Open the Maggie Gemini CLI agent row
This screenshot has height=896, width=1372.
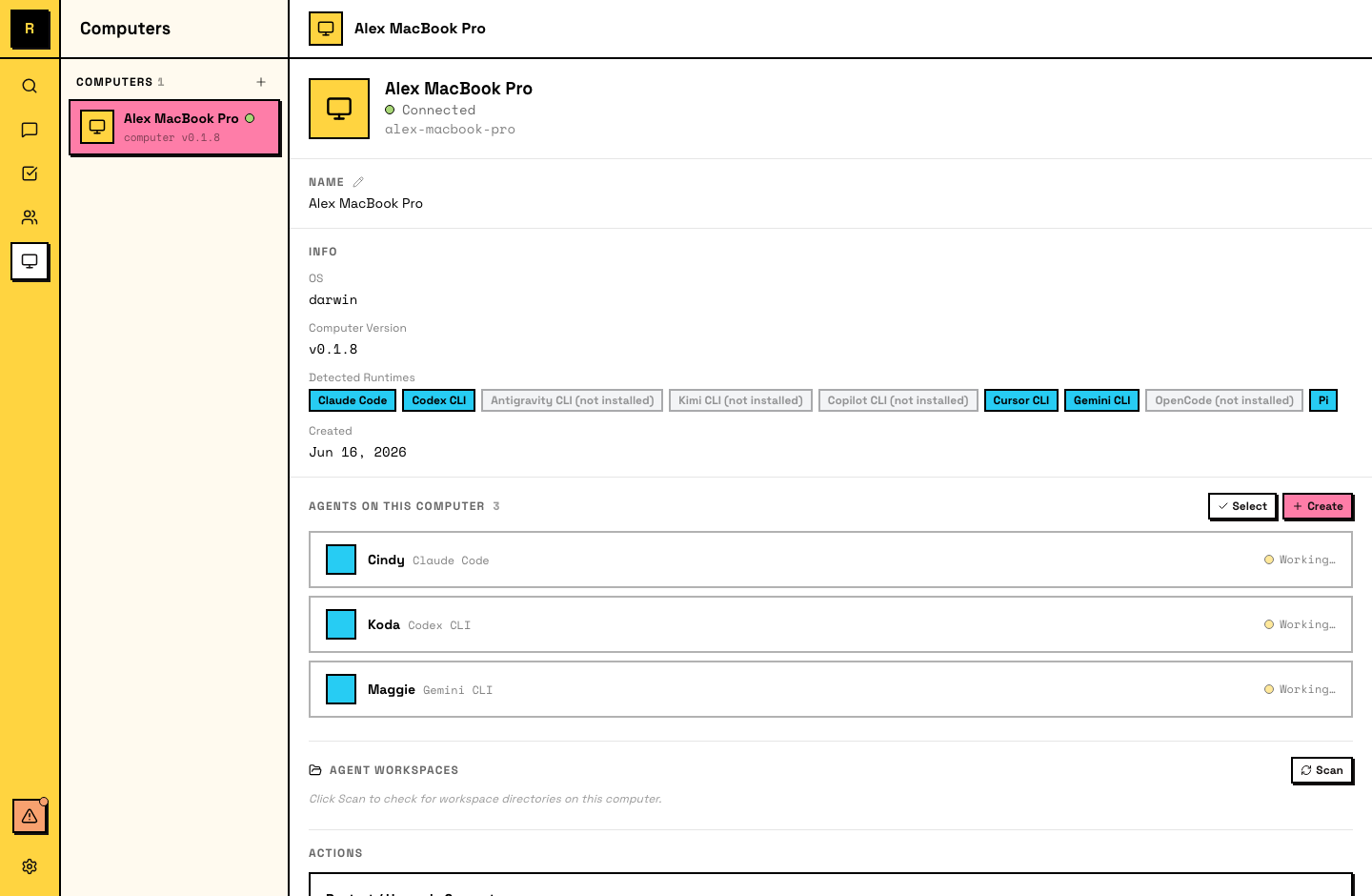(x=831, y=689)
